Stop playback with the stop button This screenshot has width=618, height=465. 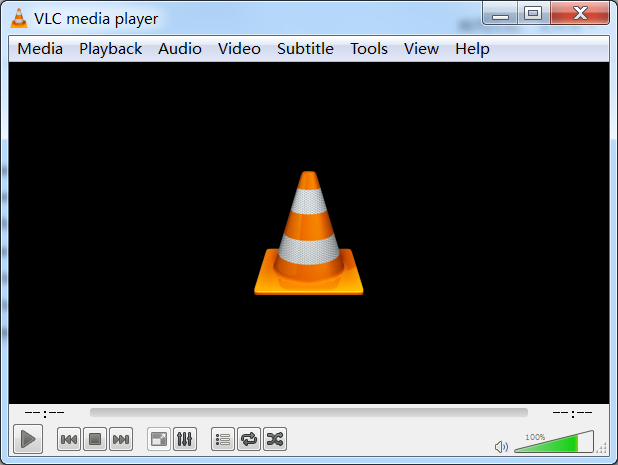[95, 439]
